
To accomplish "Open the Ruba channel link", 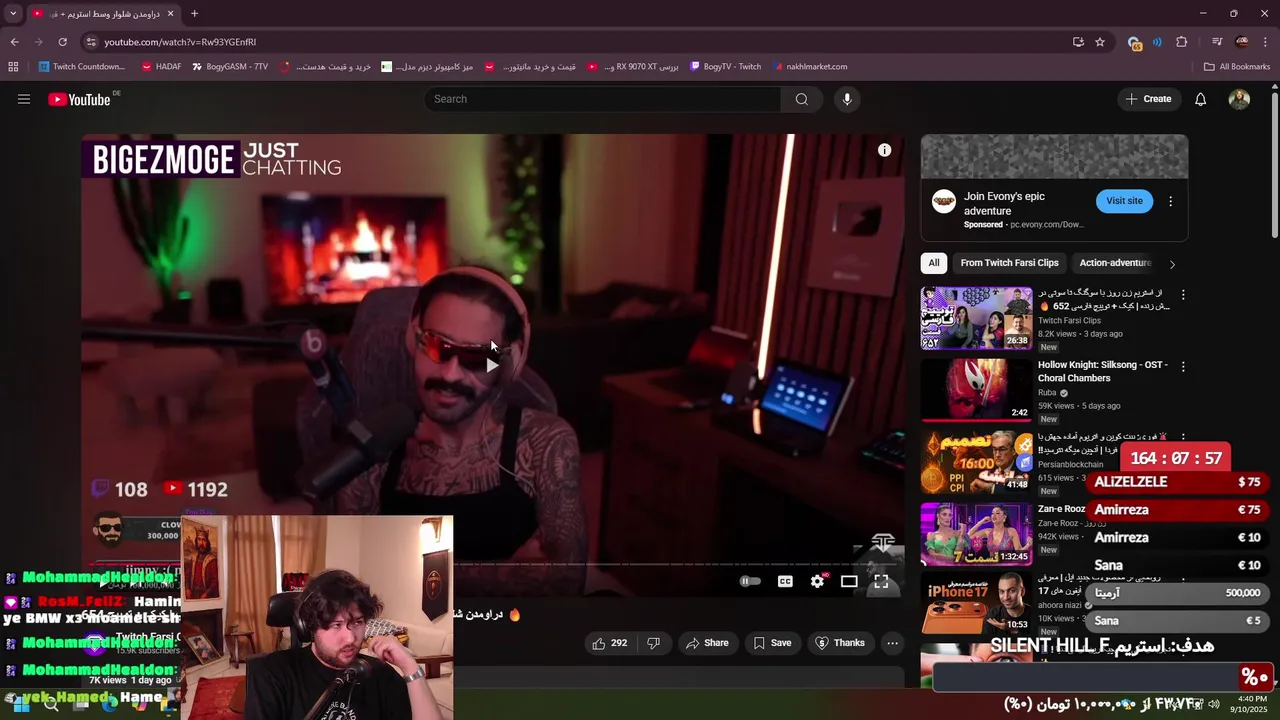I will coord(1047,393).
